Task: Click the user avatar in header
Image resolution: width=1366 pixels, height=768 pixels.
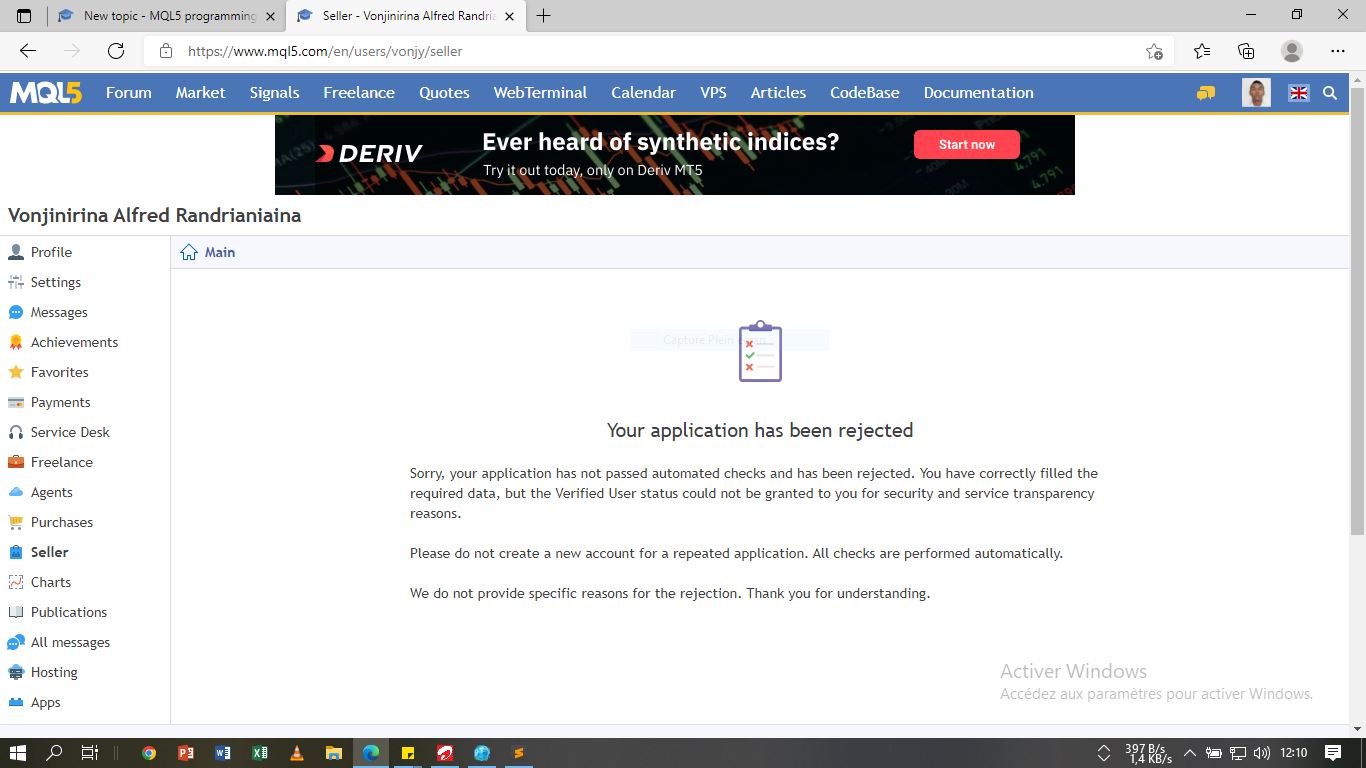Action: tap(1256, 93)
